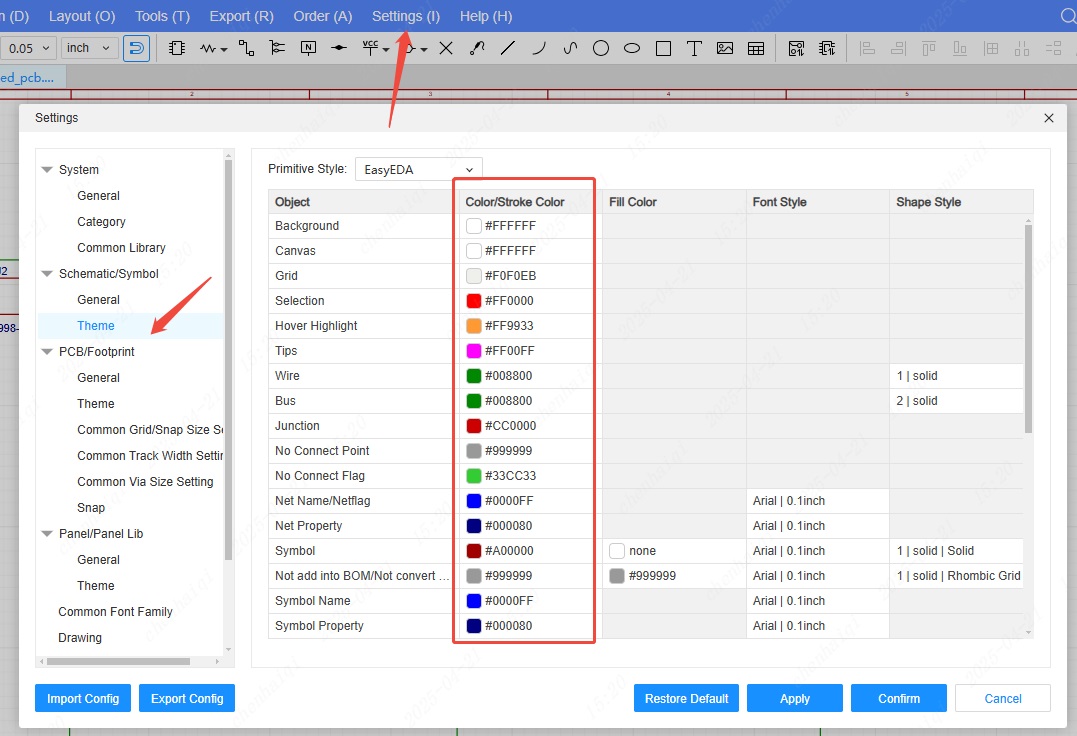Click the Wire color swatch
Screen dimensions: 1077x736
coord(474,376)
